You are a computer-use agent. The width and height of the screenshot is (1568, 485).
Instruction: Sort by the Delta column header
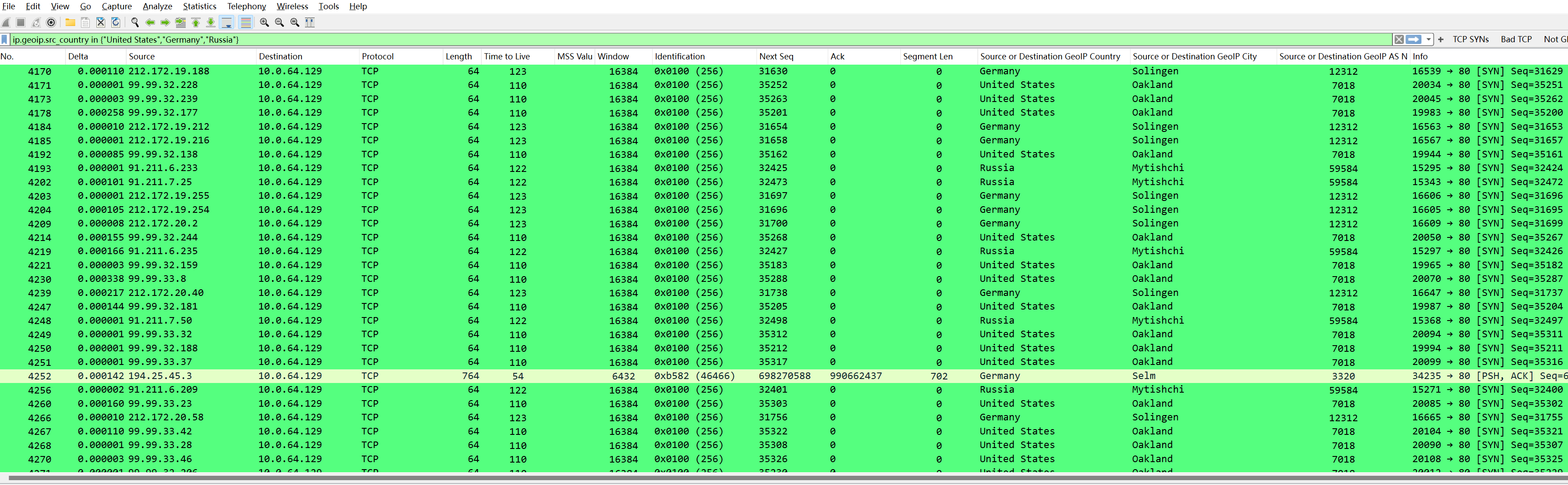[x=95, y=57]
